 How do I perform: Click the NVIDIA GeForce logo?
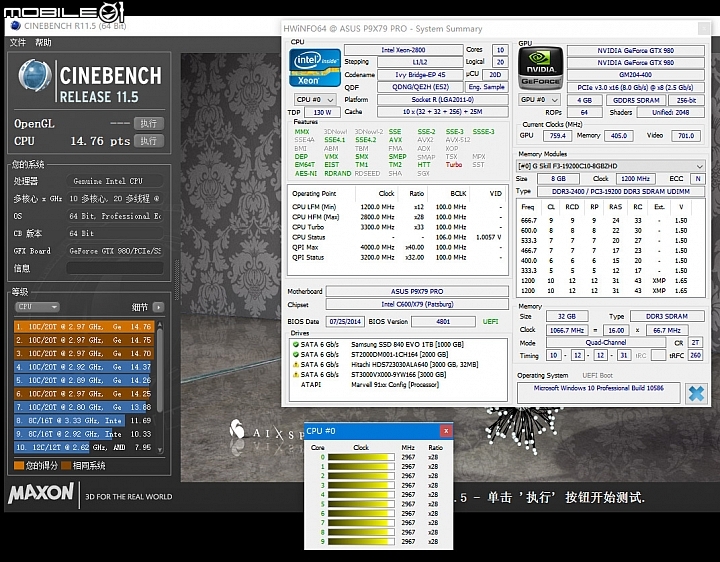click(x=540, y=68)
